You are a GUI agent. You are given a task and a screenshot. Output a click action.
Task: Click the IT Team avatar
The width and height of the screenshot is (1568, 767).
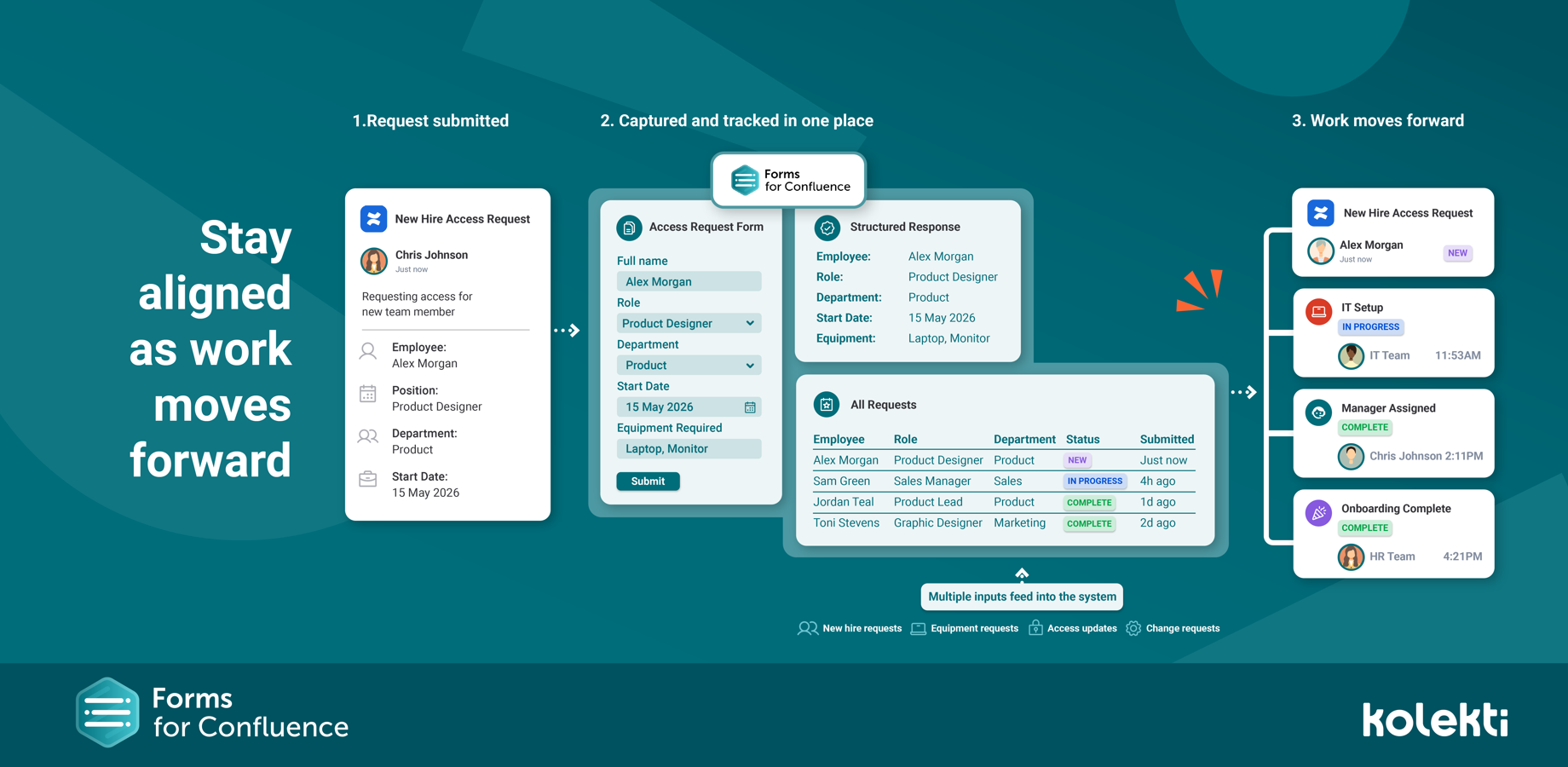[x=1351, y=356]
